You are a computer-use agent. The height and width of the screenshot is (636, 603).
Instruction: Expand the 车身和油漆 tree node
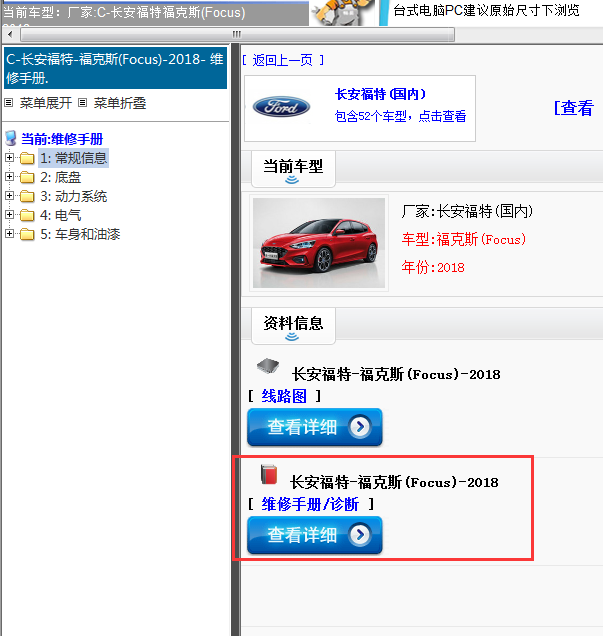(9, 234)
